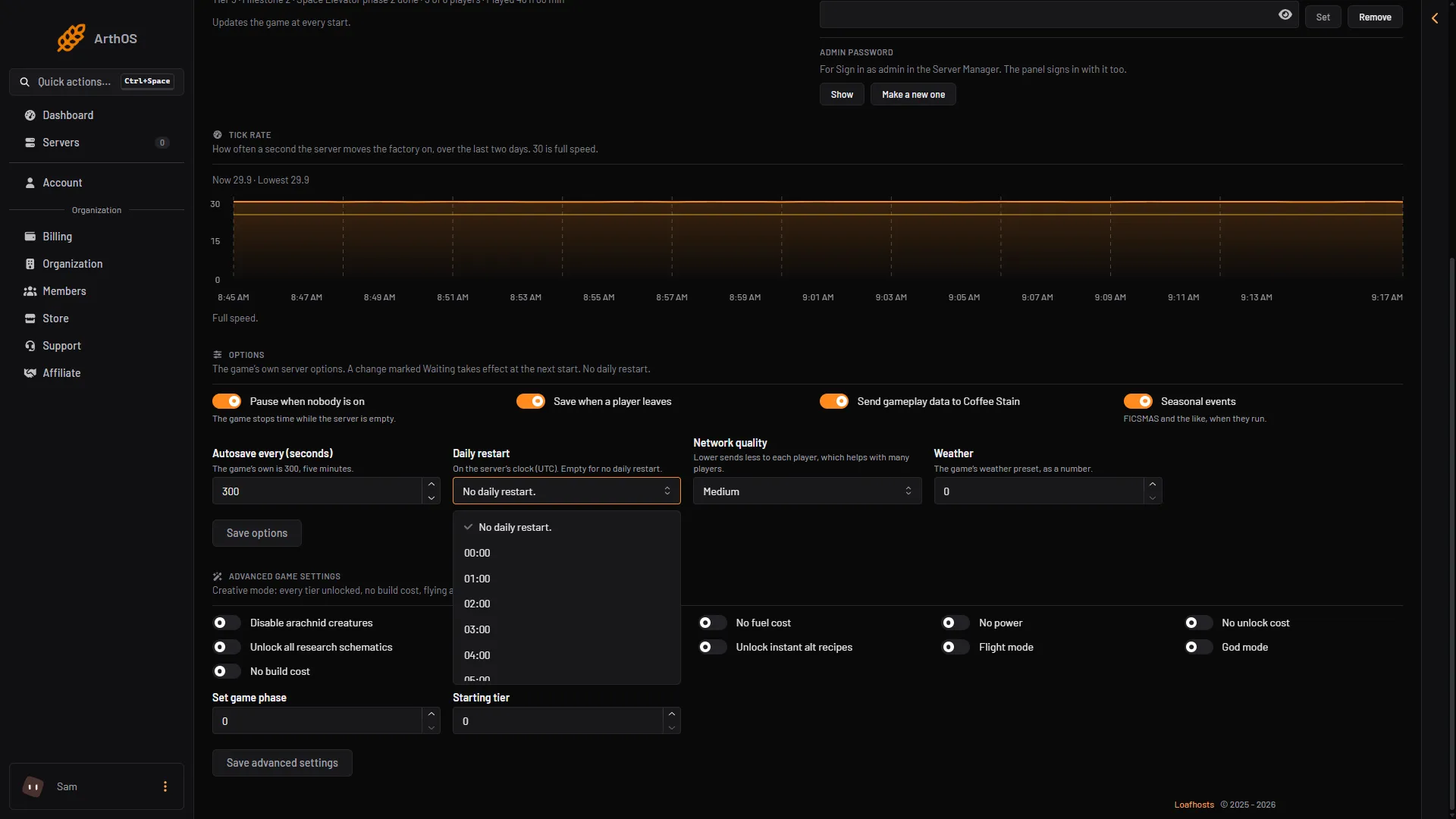Click the ArthOS wheat logo icon
1456x819 pixels.
71,38
